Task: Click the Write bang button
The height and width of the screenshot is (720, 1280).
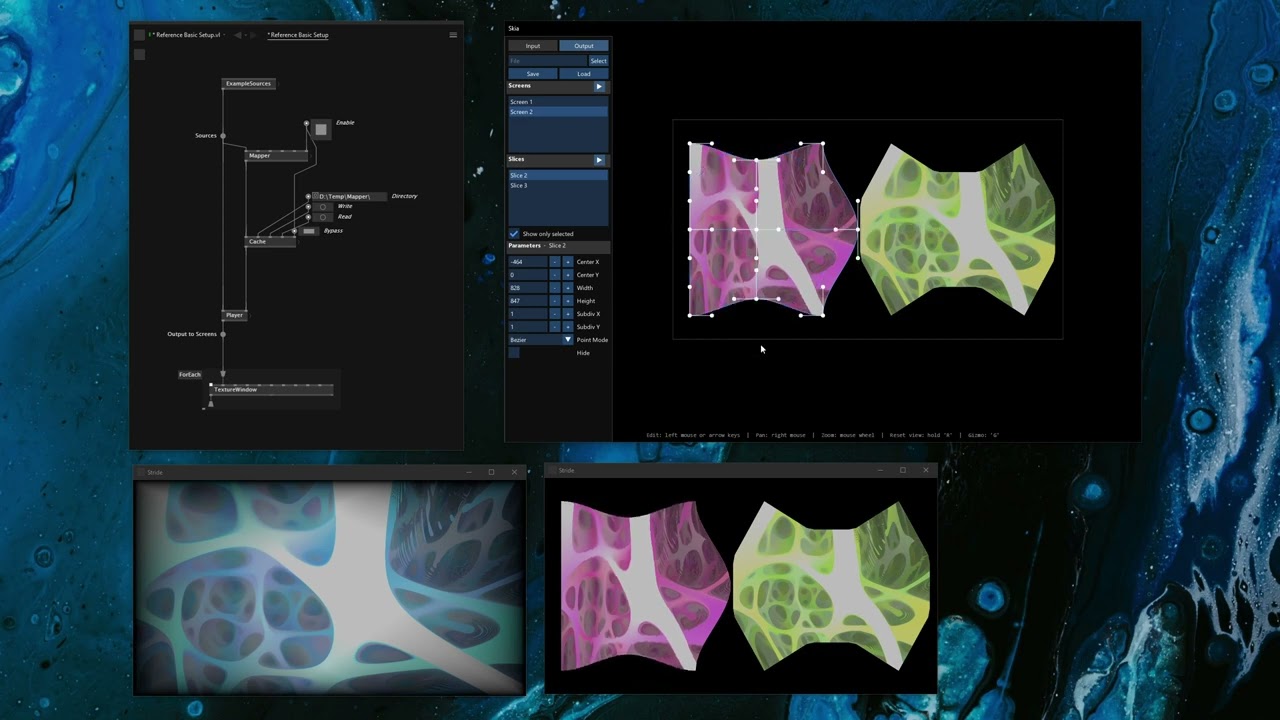Action: [323, 206]
